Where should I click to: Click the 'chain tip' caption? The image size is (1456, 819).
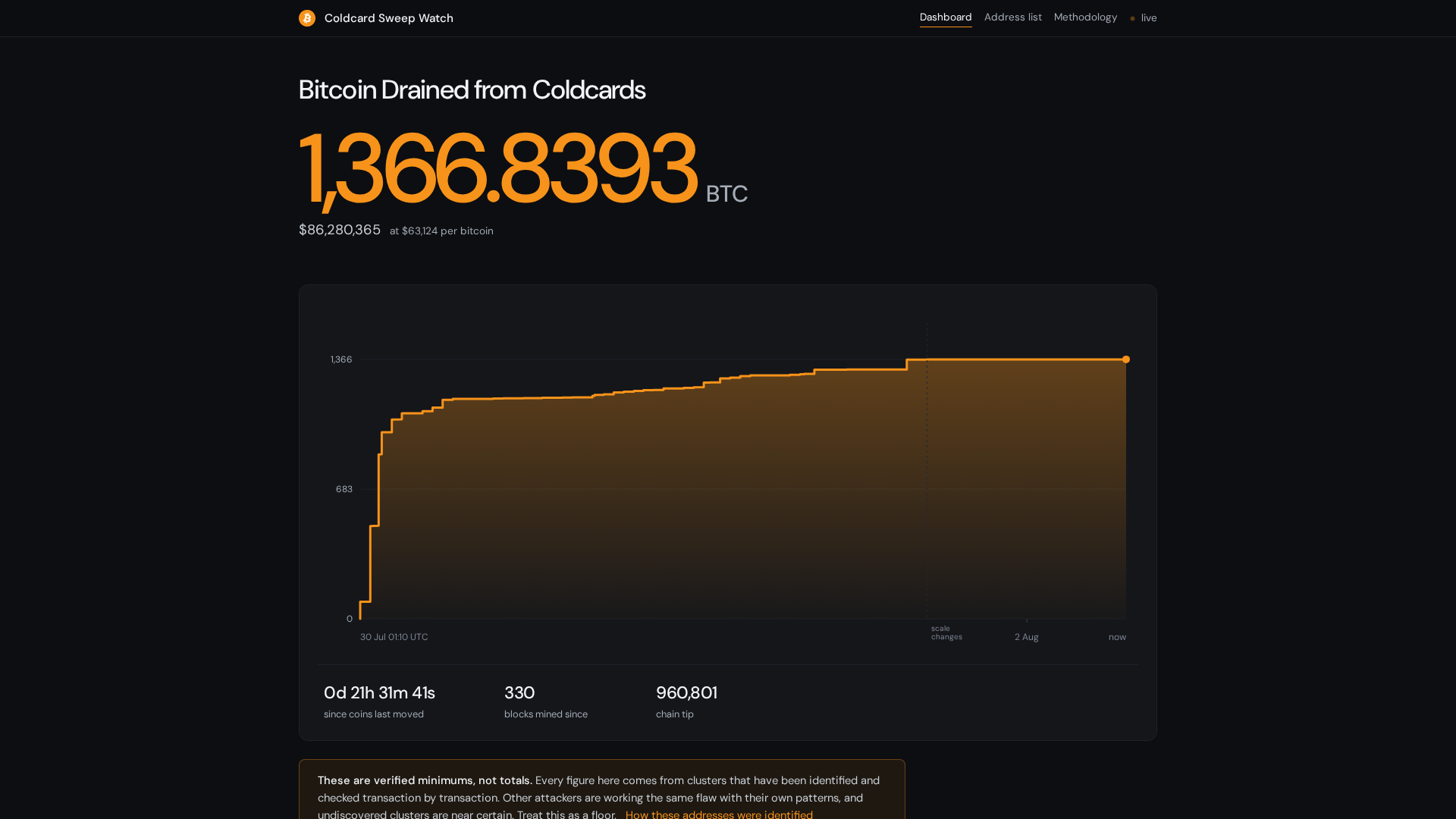pyautogui.click(x=675, y=714)
